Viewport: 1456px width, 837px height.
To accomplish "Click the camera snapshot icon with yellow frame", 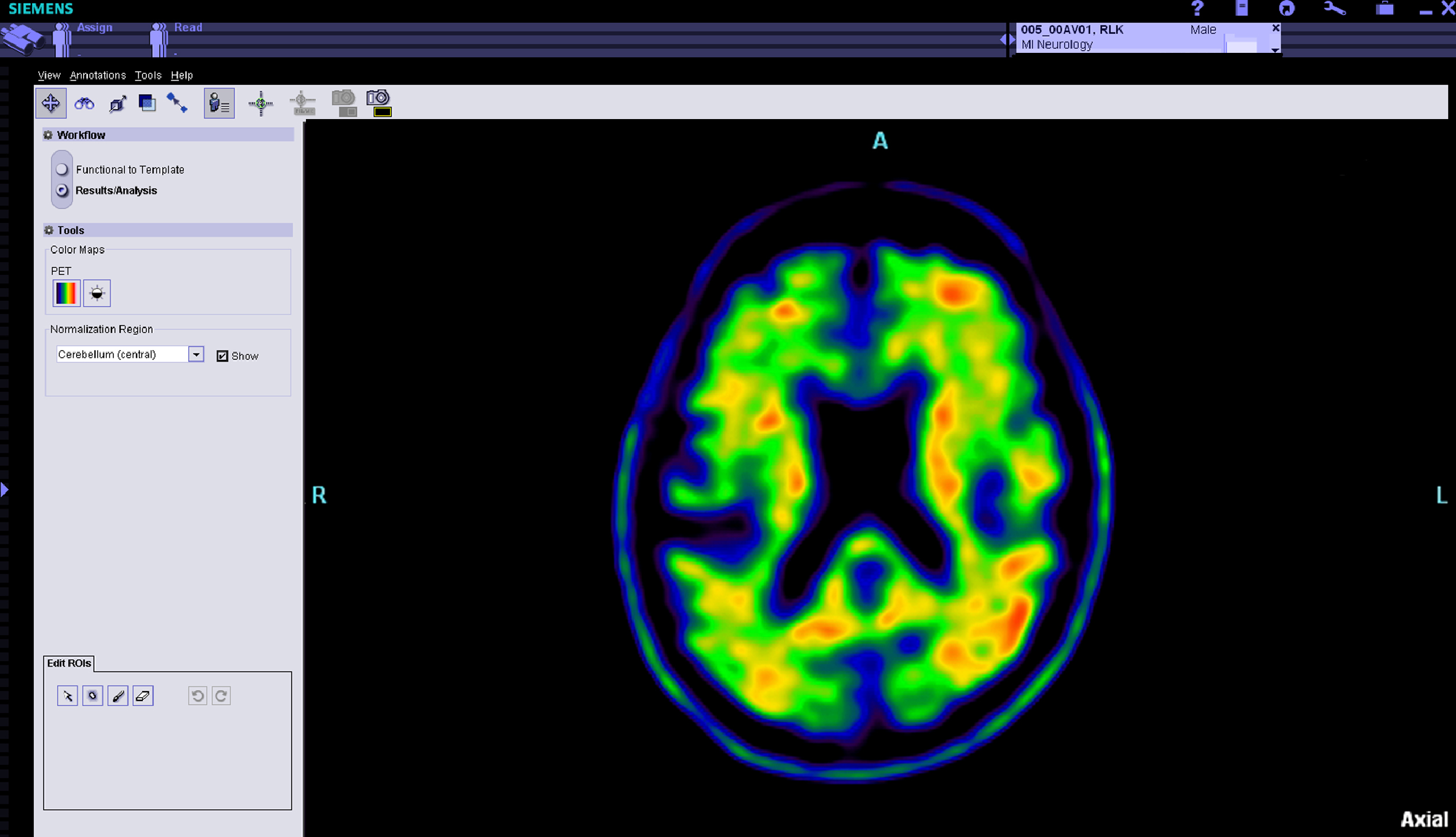I will point(379,103).
